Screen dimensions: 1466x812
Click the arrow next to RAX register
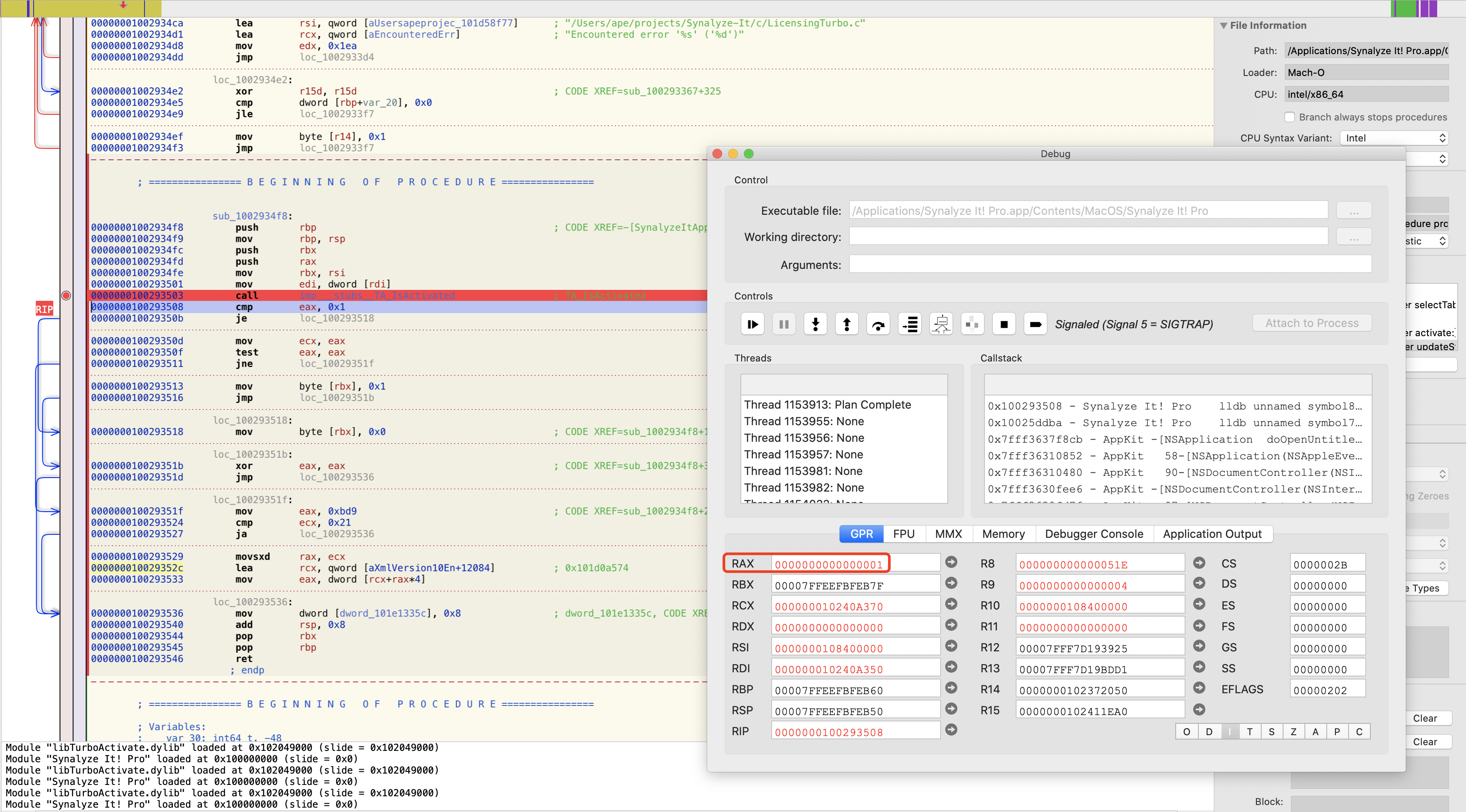pyautogui.click(x=951, y=562)
